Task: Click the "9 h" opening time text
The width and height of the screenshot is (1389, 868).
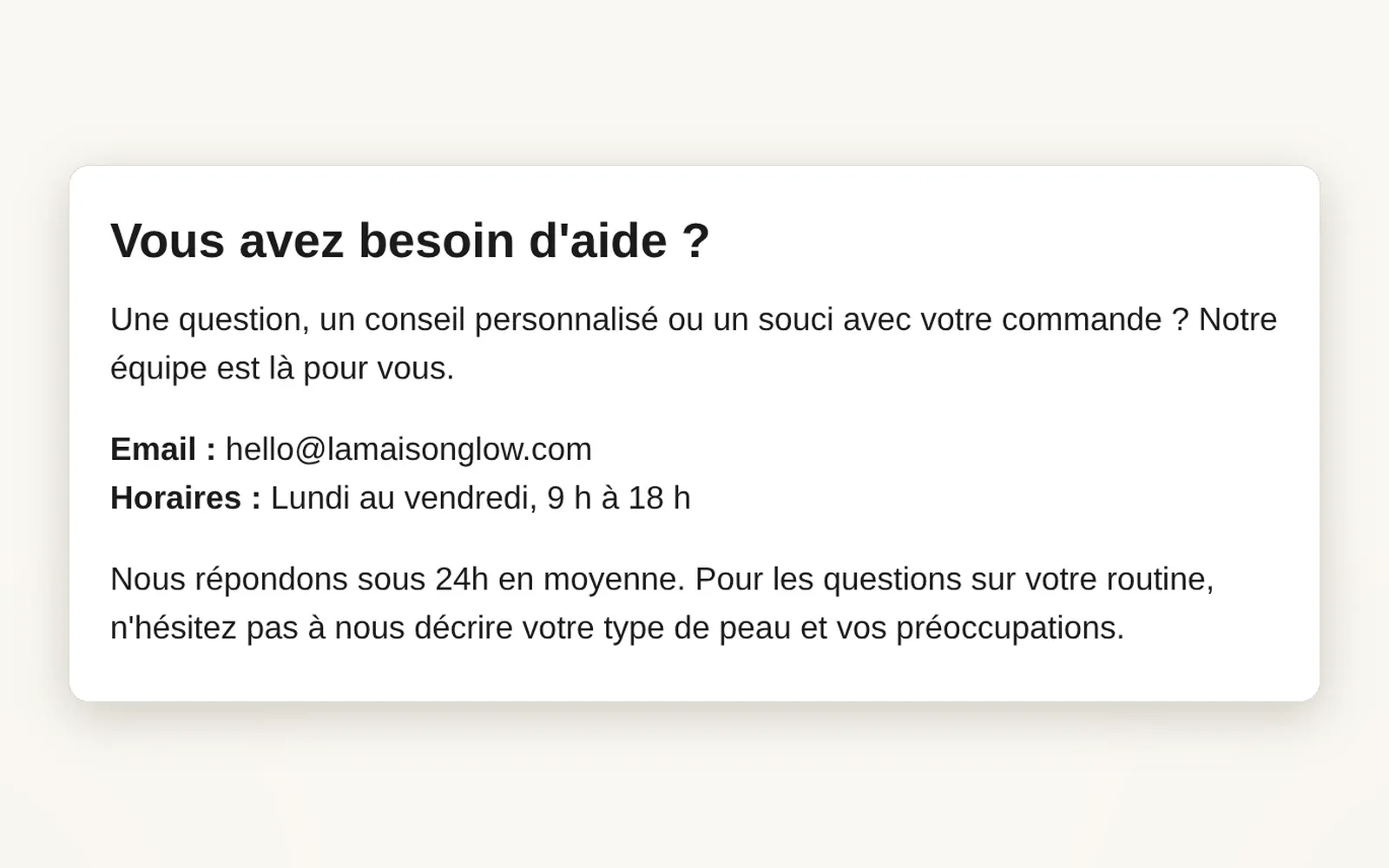Action: pos(569,498)
